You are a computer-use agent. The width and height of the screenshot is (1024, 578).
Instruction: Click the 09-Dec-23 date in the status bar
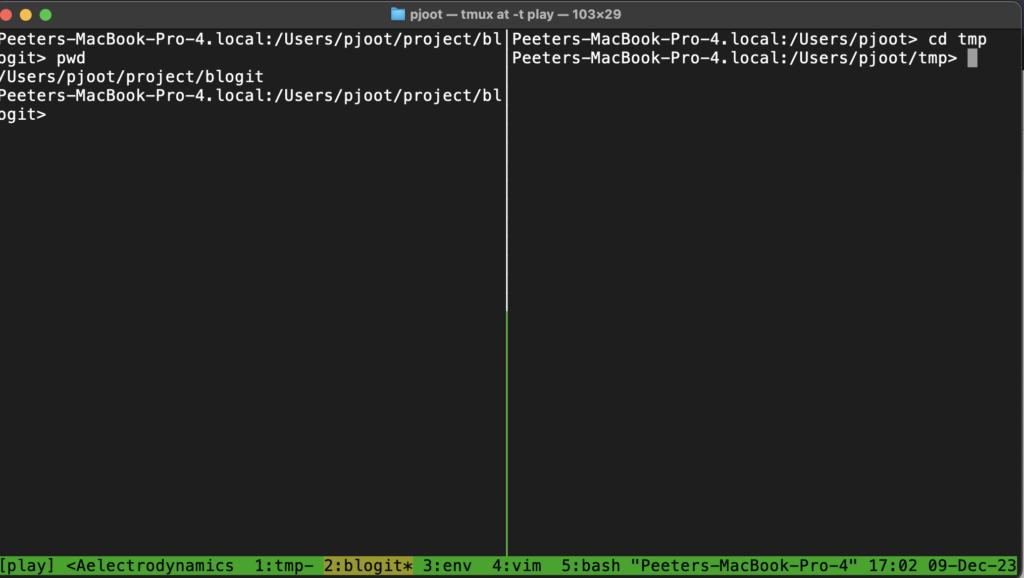pos(972,566)
